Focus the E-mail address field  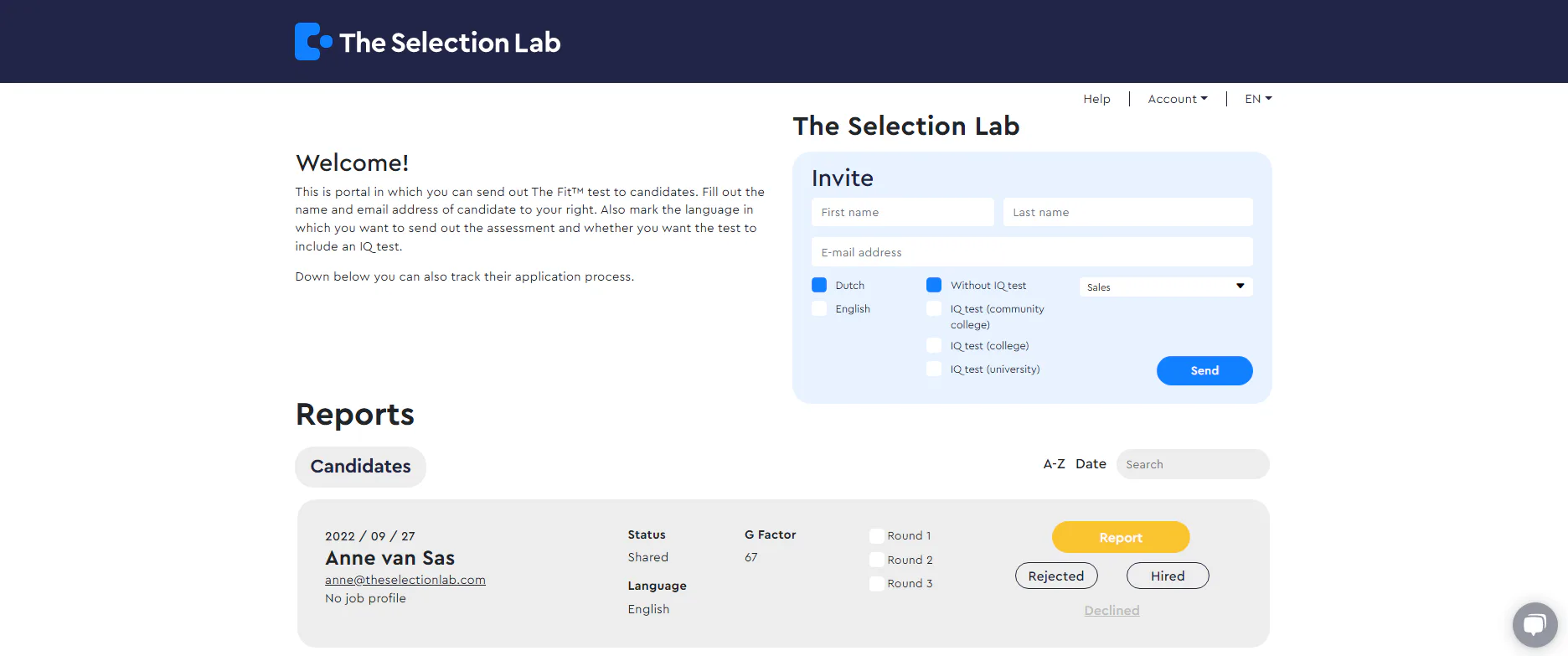coord(1031,252)
